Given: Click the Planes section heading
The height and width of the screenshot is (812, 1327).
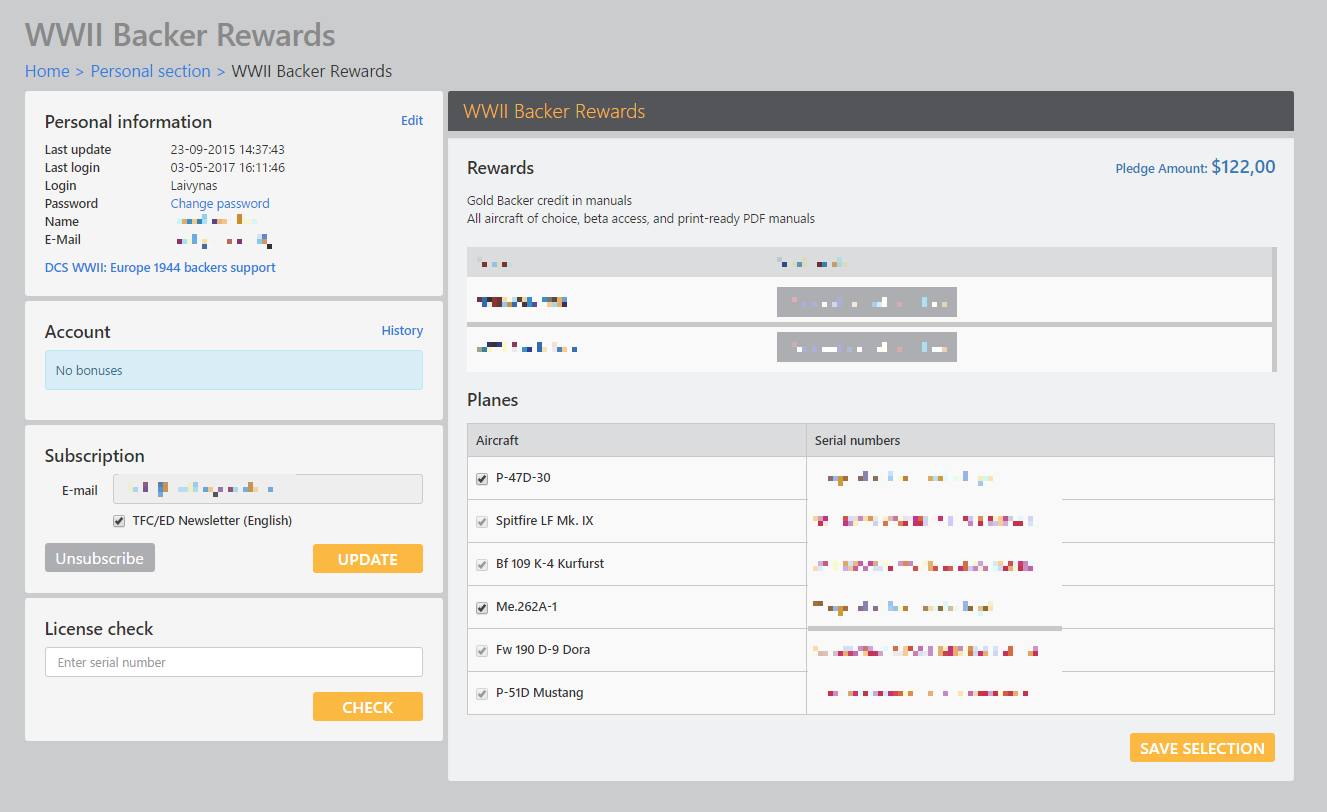Looking at the screenshot, I should pos(492,400).
